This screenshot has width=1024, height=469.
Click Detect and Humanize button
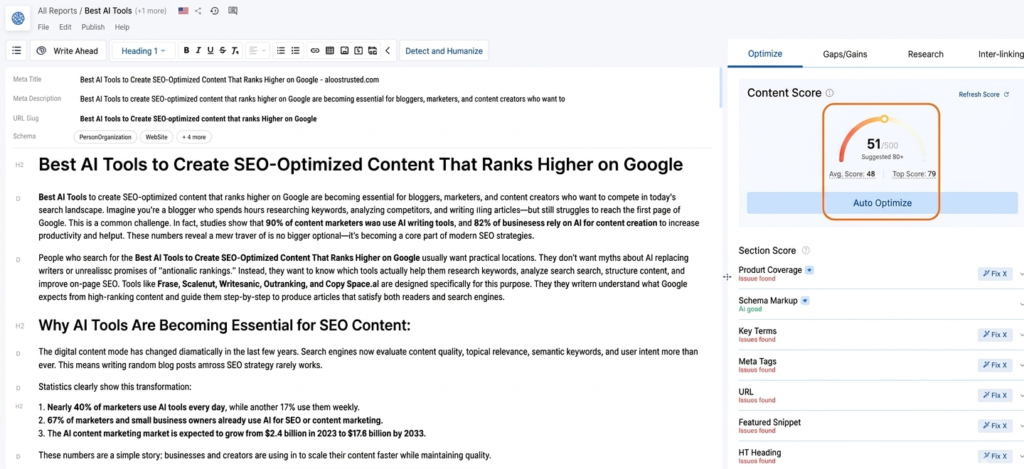[444, 50]
